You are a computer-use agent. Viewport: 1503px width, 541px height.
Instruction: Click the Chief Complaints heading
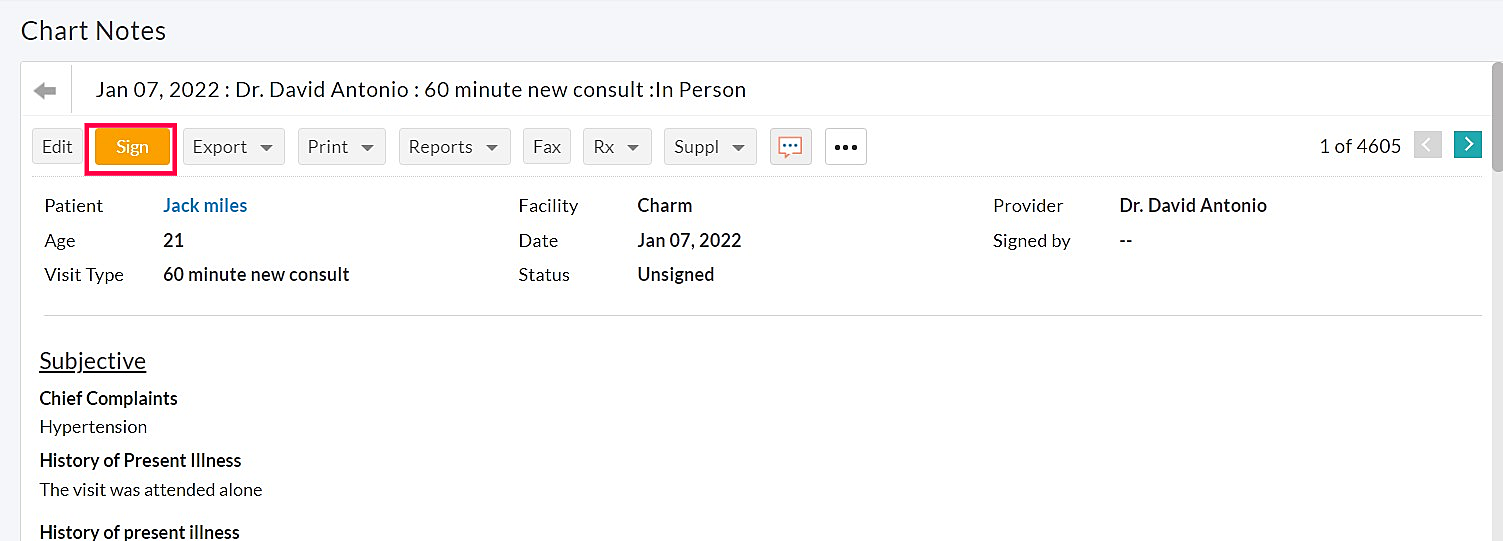[108, 398]
